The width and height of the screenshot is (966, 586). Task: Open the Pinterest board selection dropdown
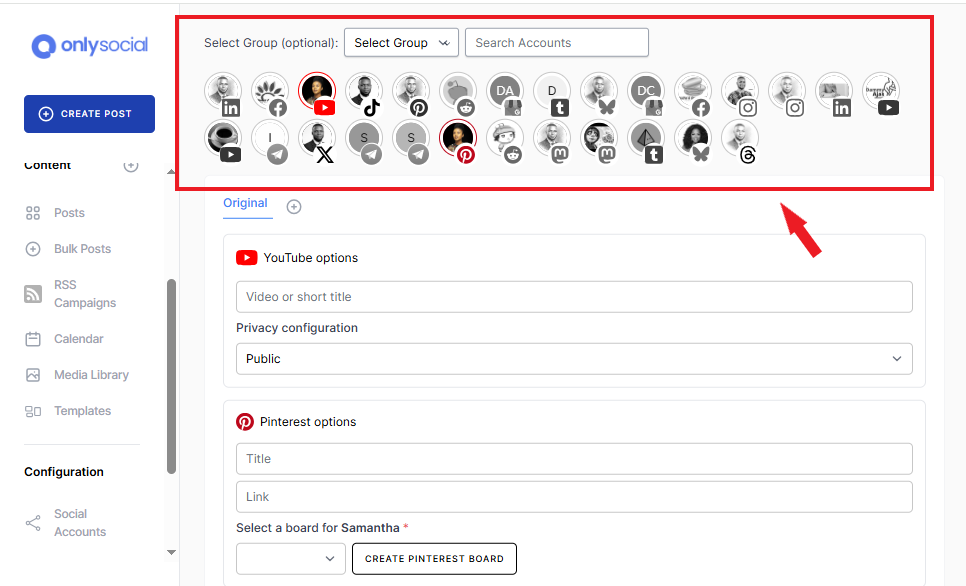point(290,559)
